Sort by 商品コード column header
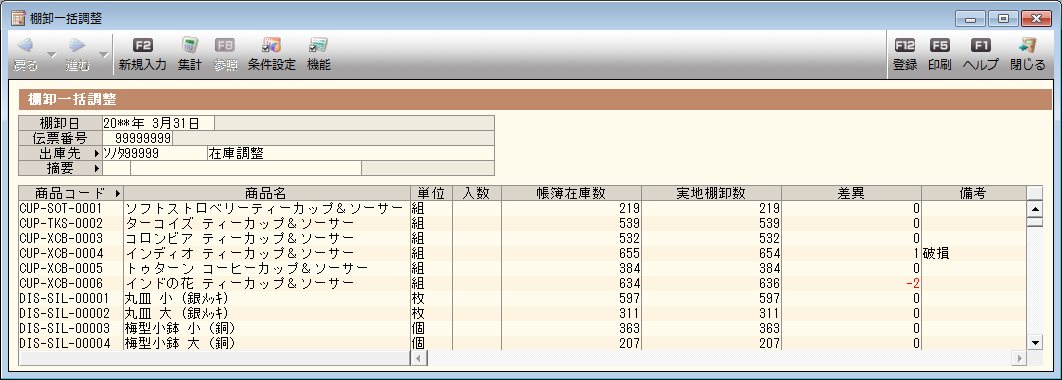The width and height of the screenshot is (1062, 380). click(71, 193)
